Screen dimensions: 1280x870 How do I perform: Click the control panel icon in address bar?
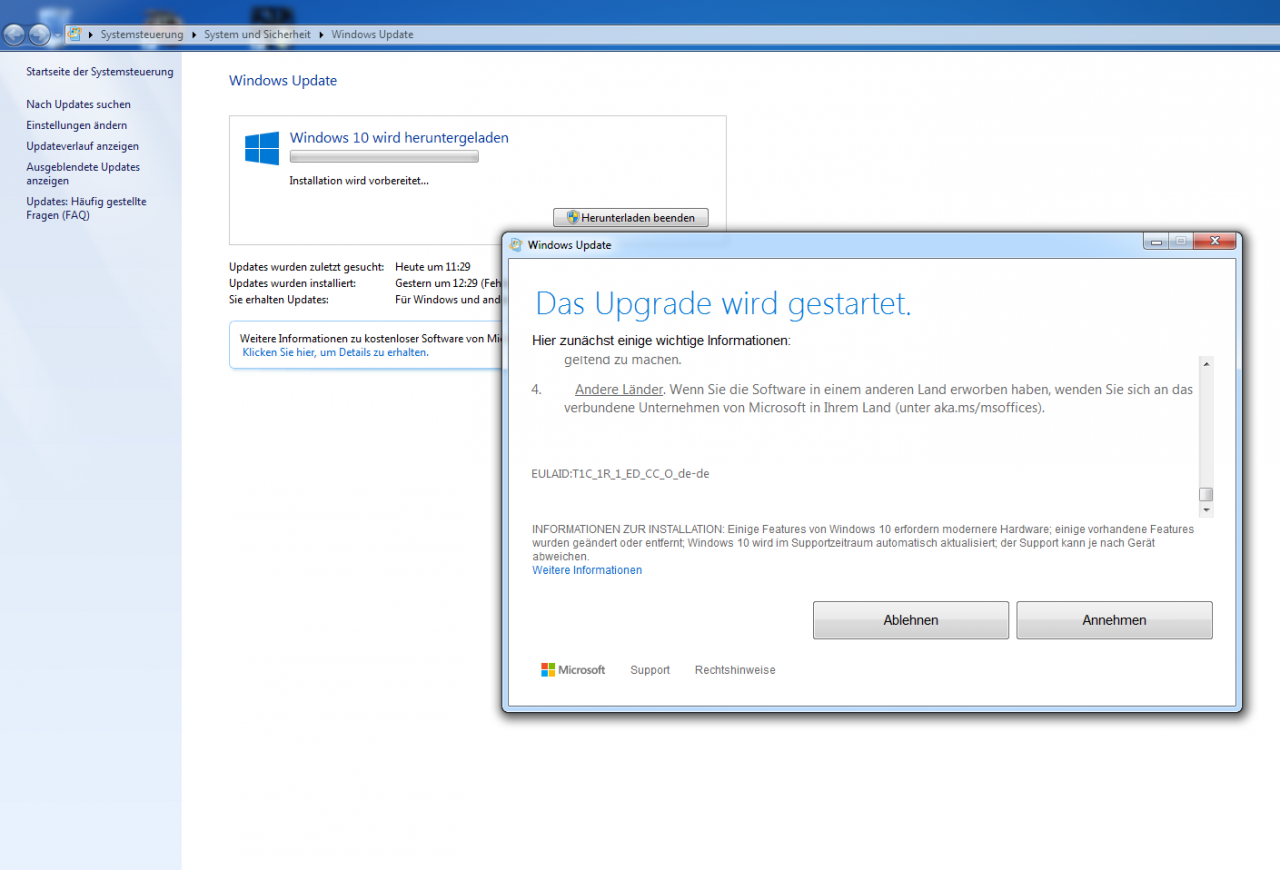point(74,34)
